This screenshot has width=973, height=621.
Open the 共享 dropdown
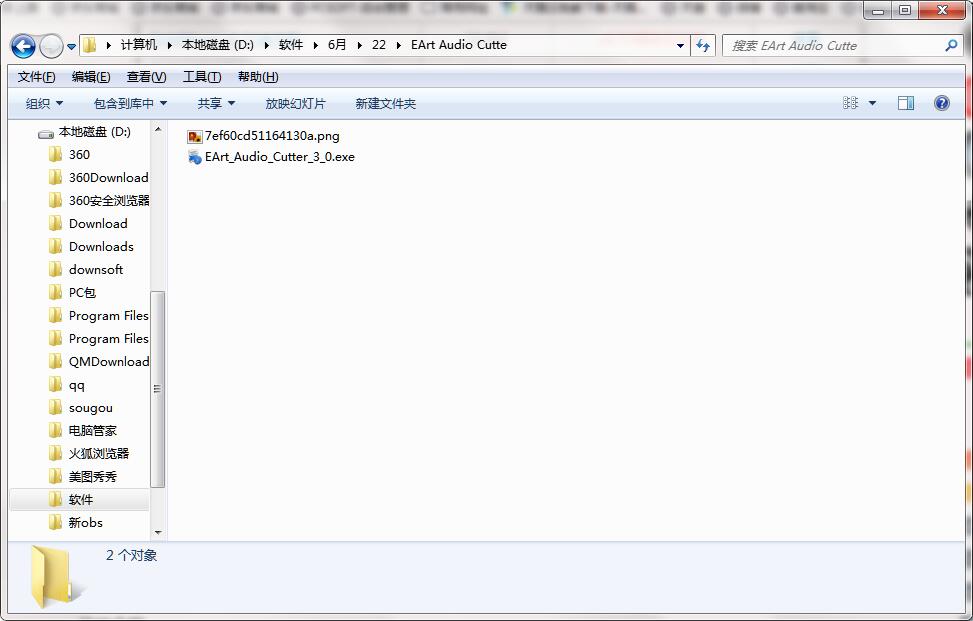click(x=216, y=104)
